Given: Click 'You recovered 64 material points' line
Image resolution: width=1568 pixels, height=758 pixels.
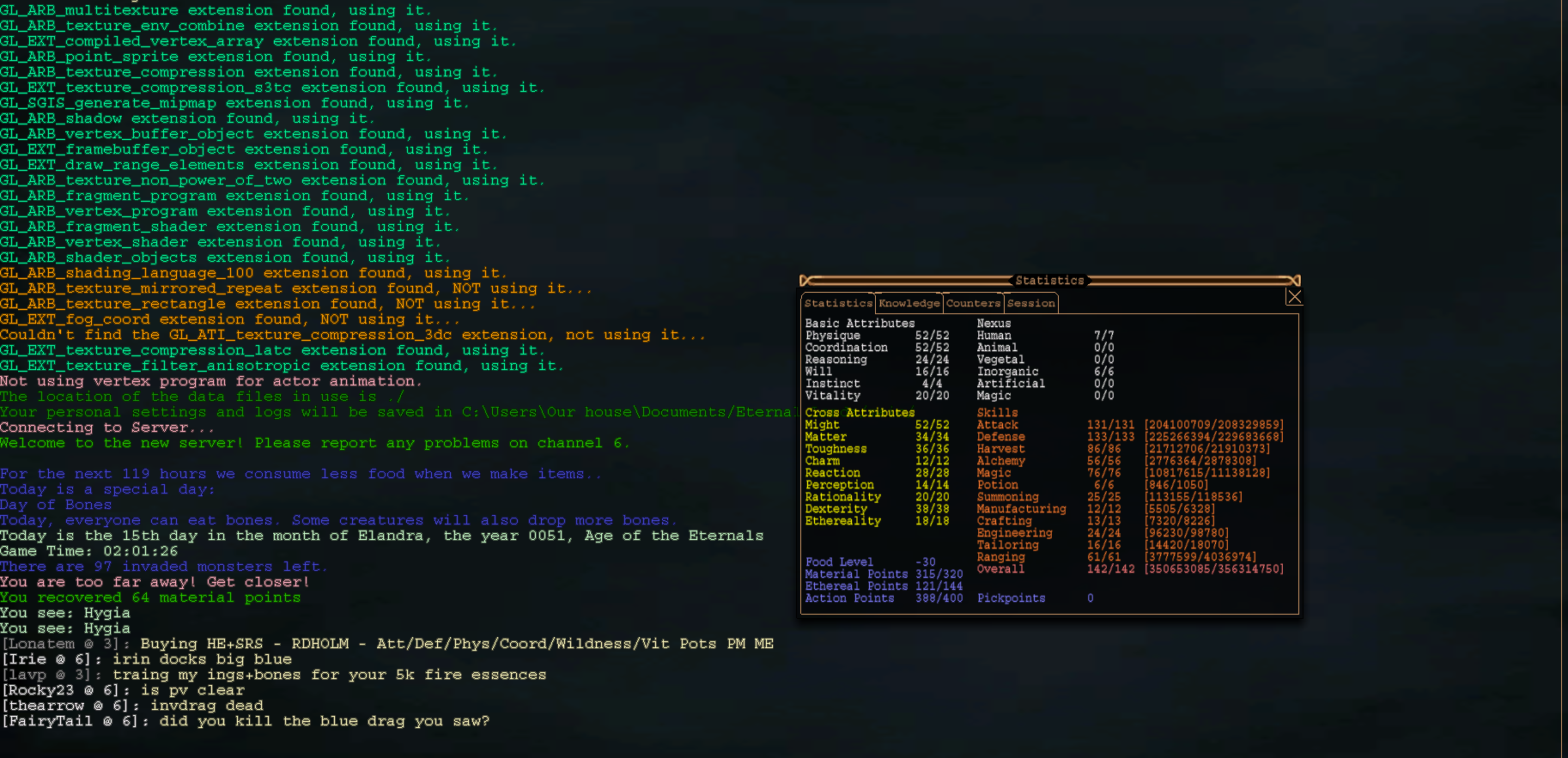Looking at the screenshot, I should [x=150, y=597].
